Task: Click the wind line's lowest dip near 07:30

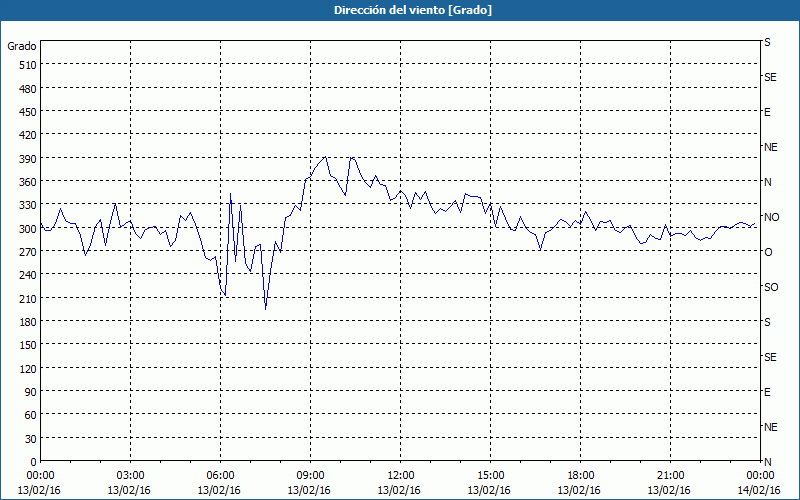Action: coord(265,309)
